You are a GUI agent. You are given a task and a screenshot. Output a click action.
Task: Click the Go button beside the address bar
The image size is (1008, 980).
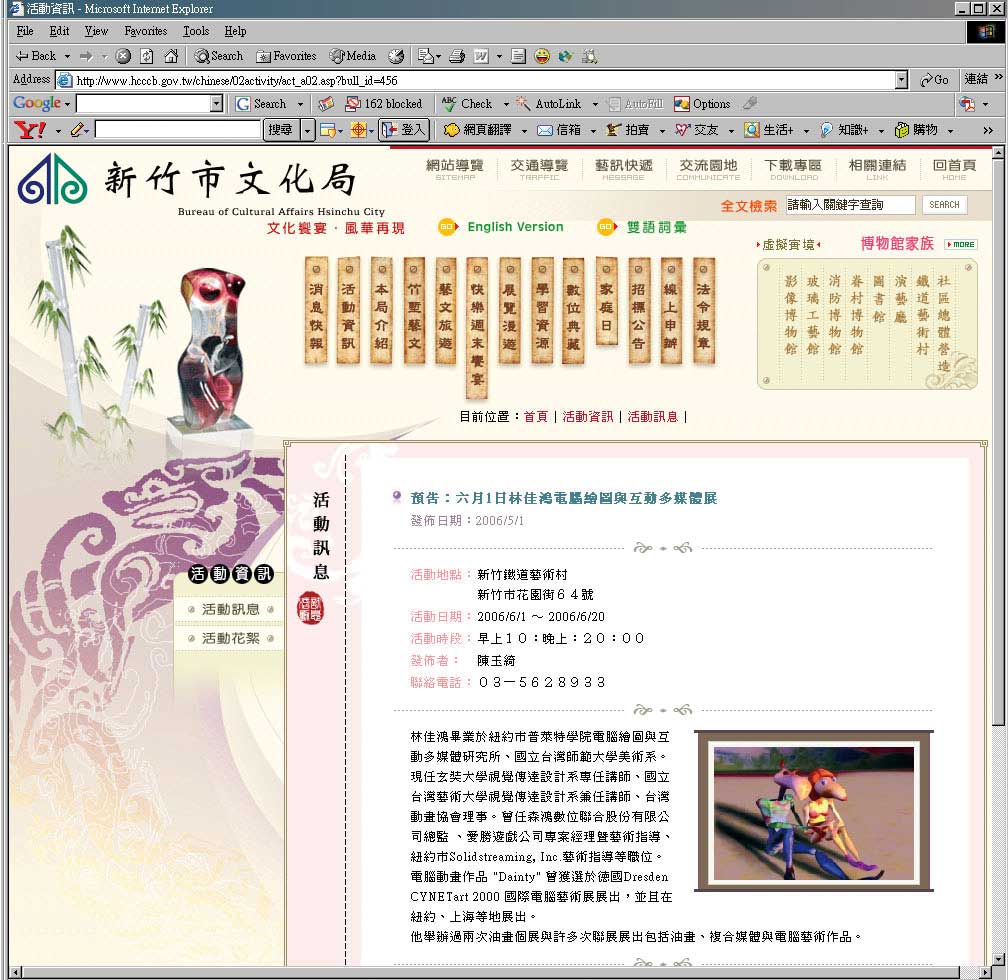[934, 80]
